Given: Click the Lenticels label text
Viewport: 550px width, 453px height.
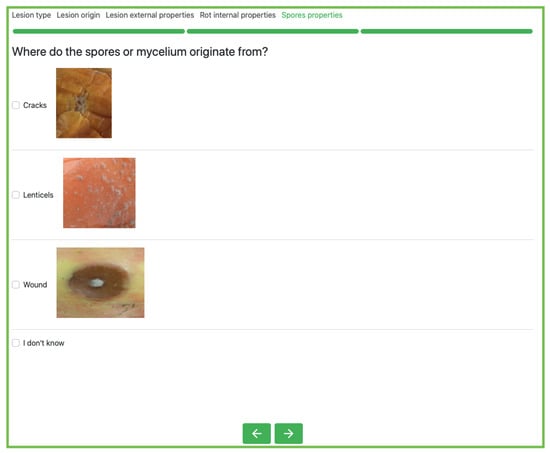Looking at the screenshot, I should point(38,195).
